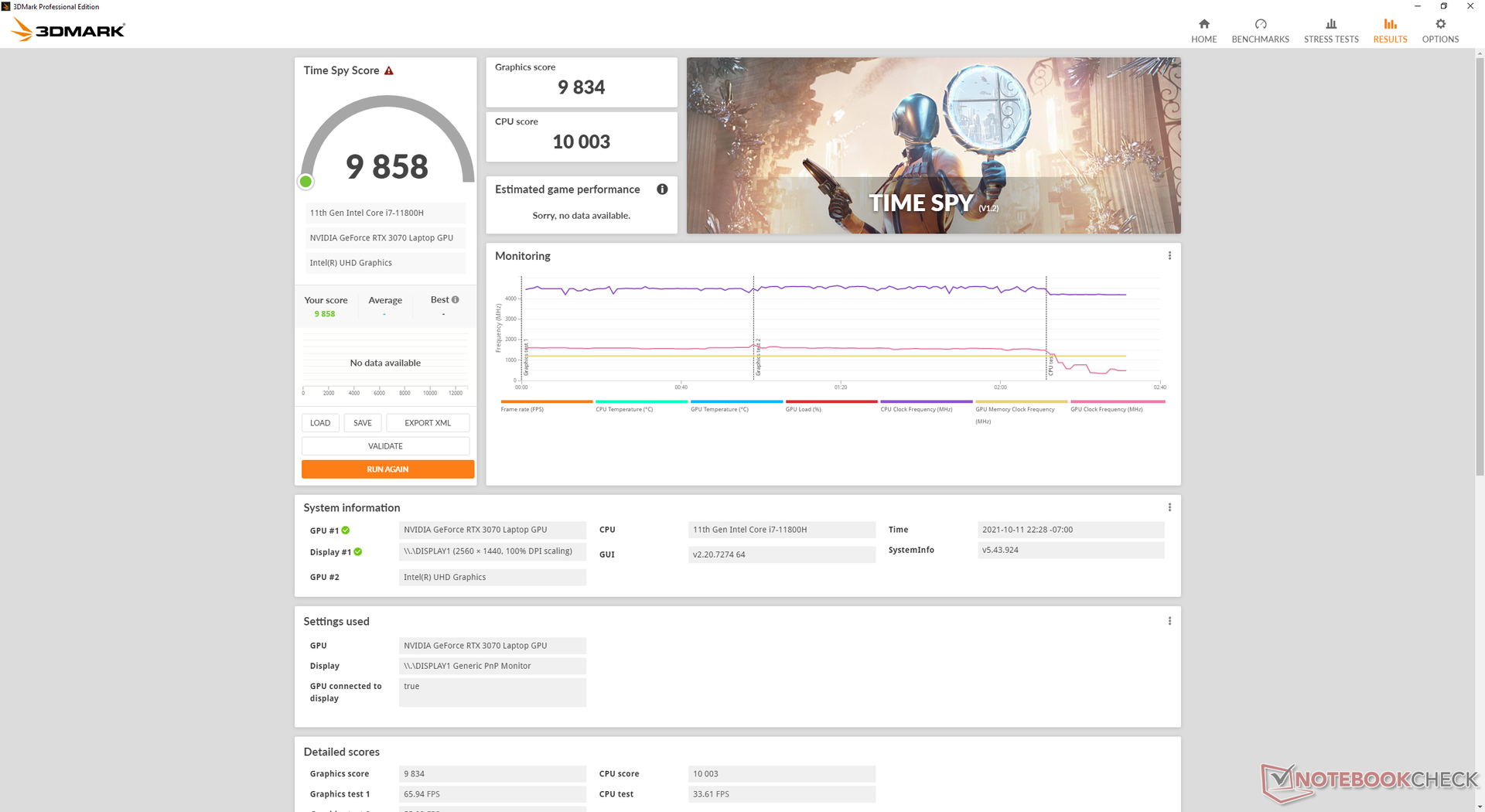Toggle GPU Memory Clock Frequency legend
This screenshot has height=812, width=1485.
click(x=1022, y=412)
